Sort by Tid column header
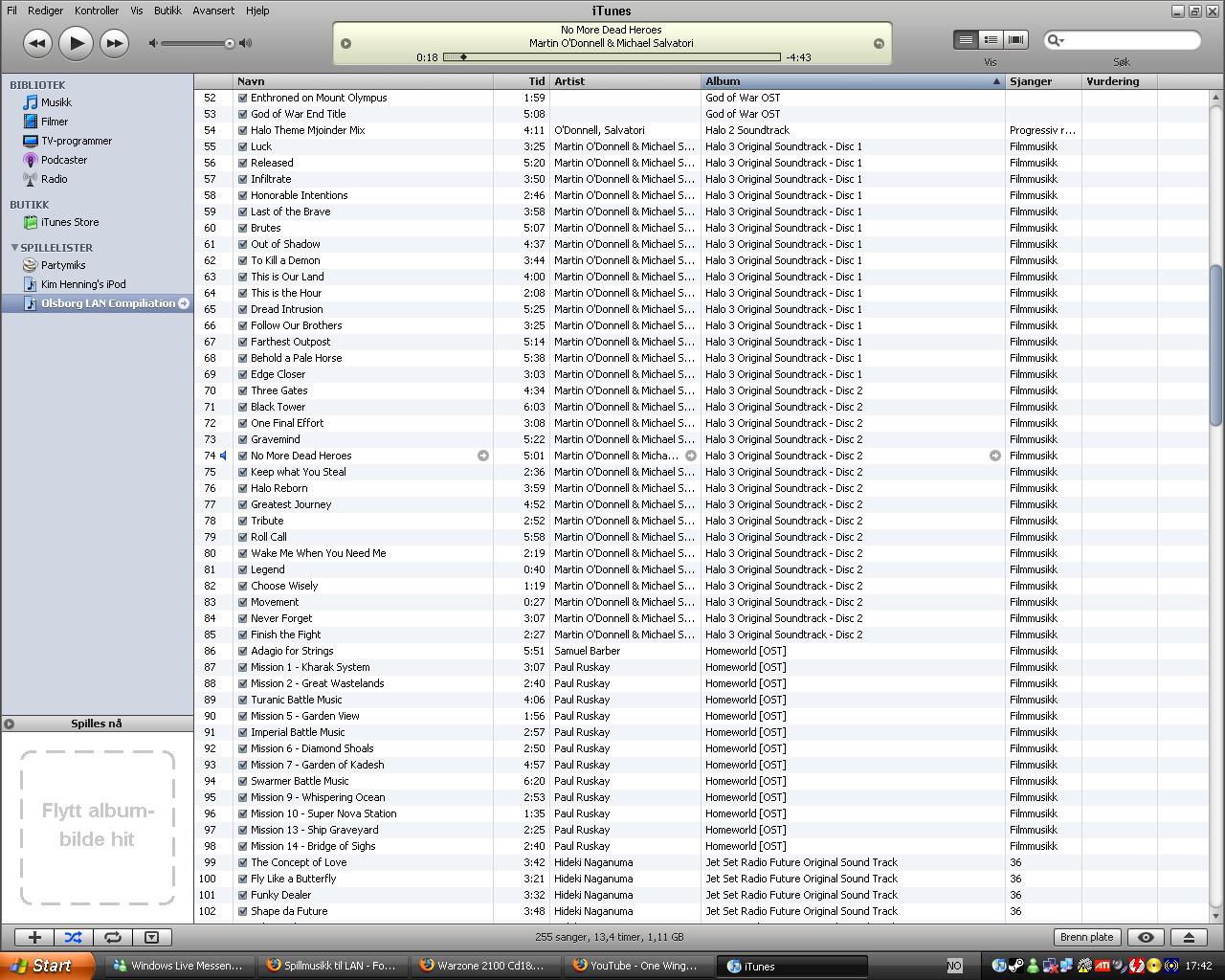Image resolution: width=1225 pixels, height=980 pixels. point(522,81)
